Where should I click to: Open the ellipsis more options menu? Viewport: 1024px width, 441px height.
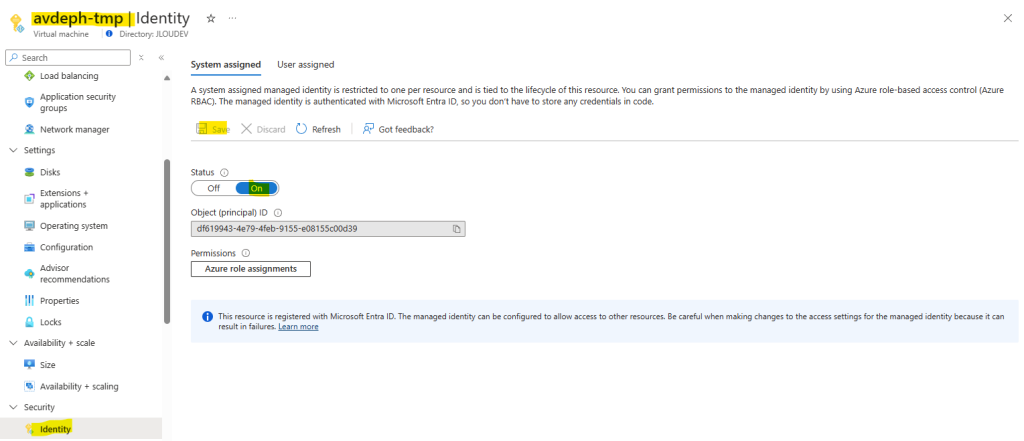[x=232, y=18]
